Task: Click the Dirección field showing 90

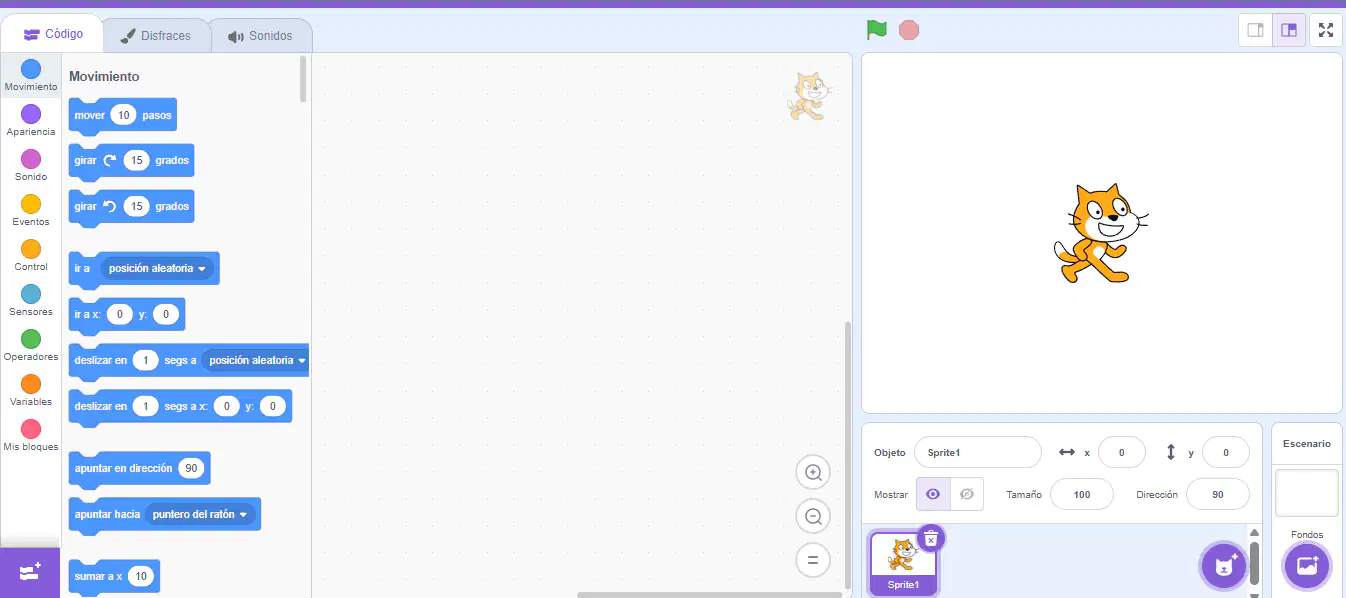Action: click(1218, 494)
